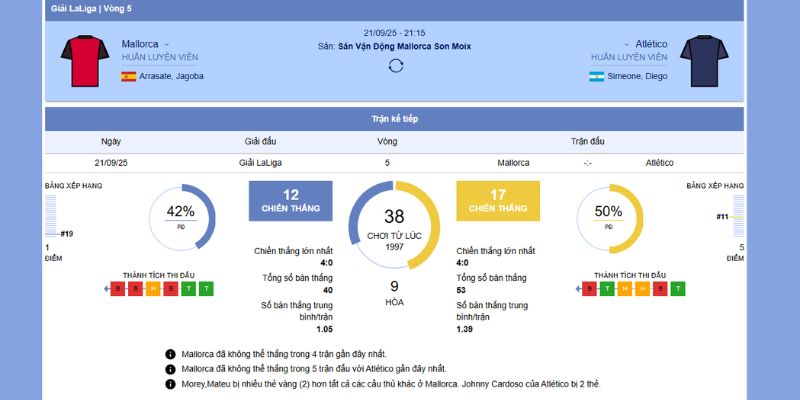This screenshot has width=800, height=400.
Task: Select the orange H square in Mallorca's form
Action: click(153, 289)
